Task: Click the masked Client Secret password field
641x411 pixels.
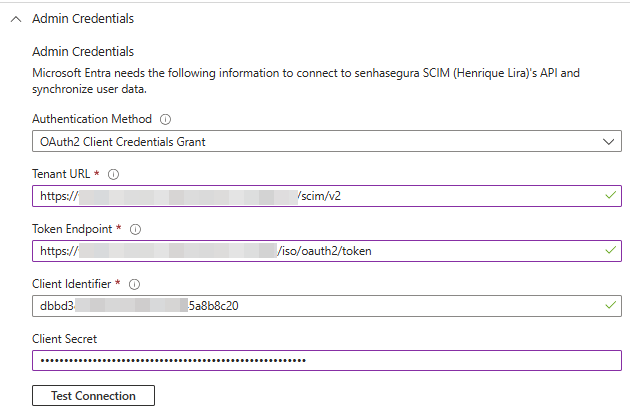Action: tap(320, 360)
